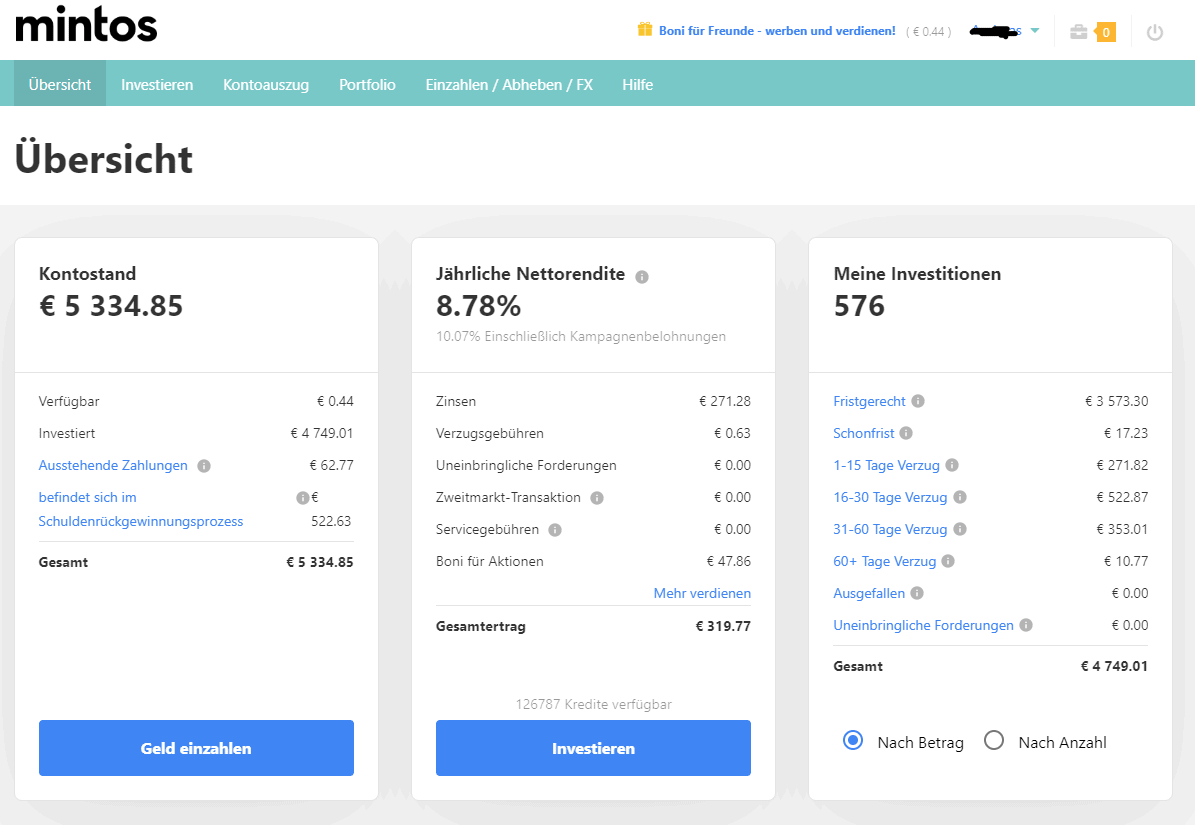The image size is (1195, 825).
Task: Open the Portfolio tab
Action: pyautogui.click(x=367, y=85)
